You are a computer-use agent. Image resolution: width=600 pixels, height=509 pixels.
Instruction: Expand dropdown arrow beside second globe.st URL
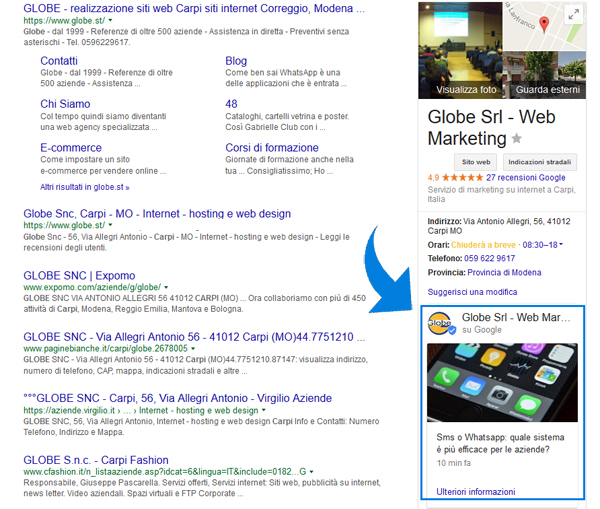(110, 225)
